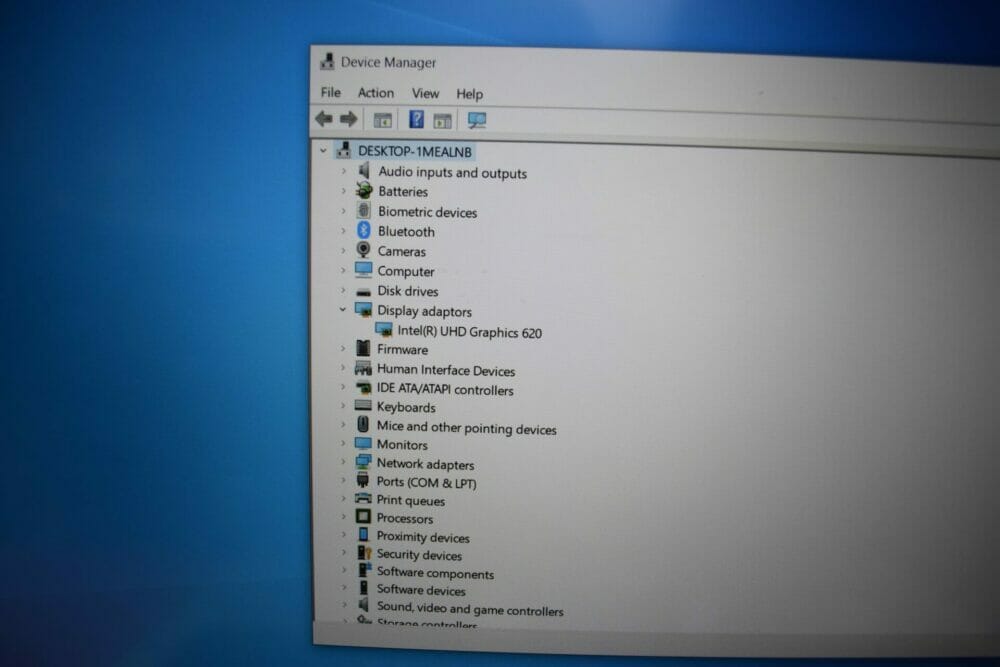Viewport: 1000px width, 667px height.
Task: Click the Processors chip icon
Action: [363, 517]
